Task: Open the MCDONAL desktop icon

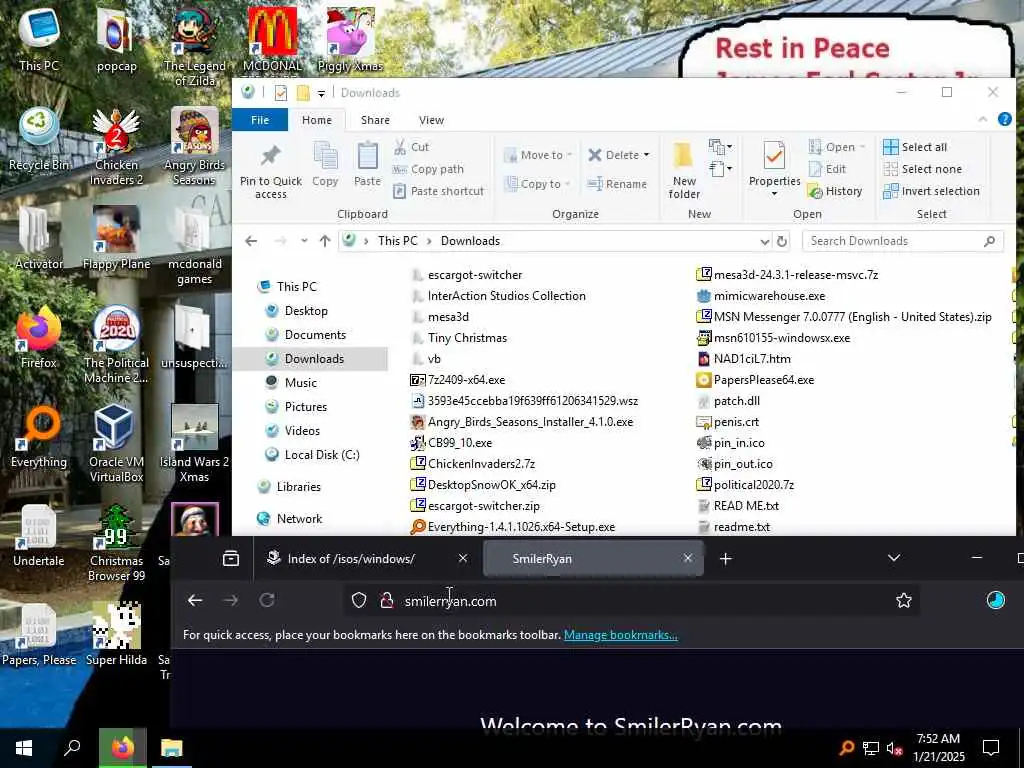Action: click(x=272, y=39)
